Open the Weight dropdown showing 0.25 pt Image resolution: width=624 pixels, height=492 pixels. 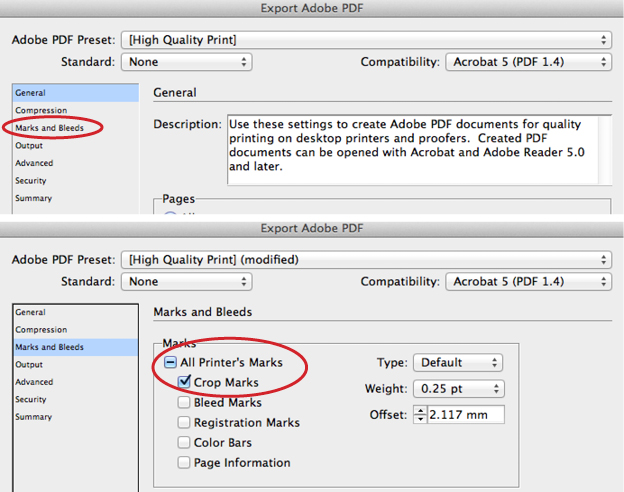[x=459, y=389]
